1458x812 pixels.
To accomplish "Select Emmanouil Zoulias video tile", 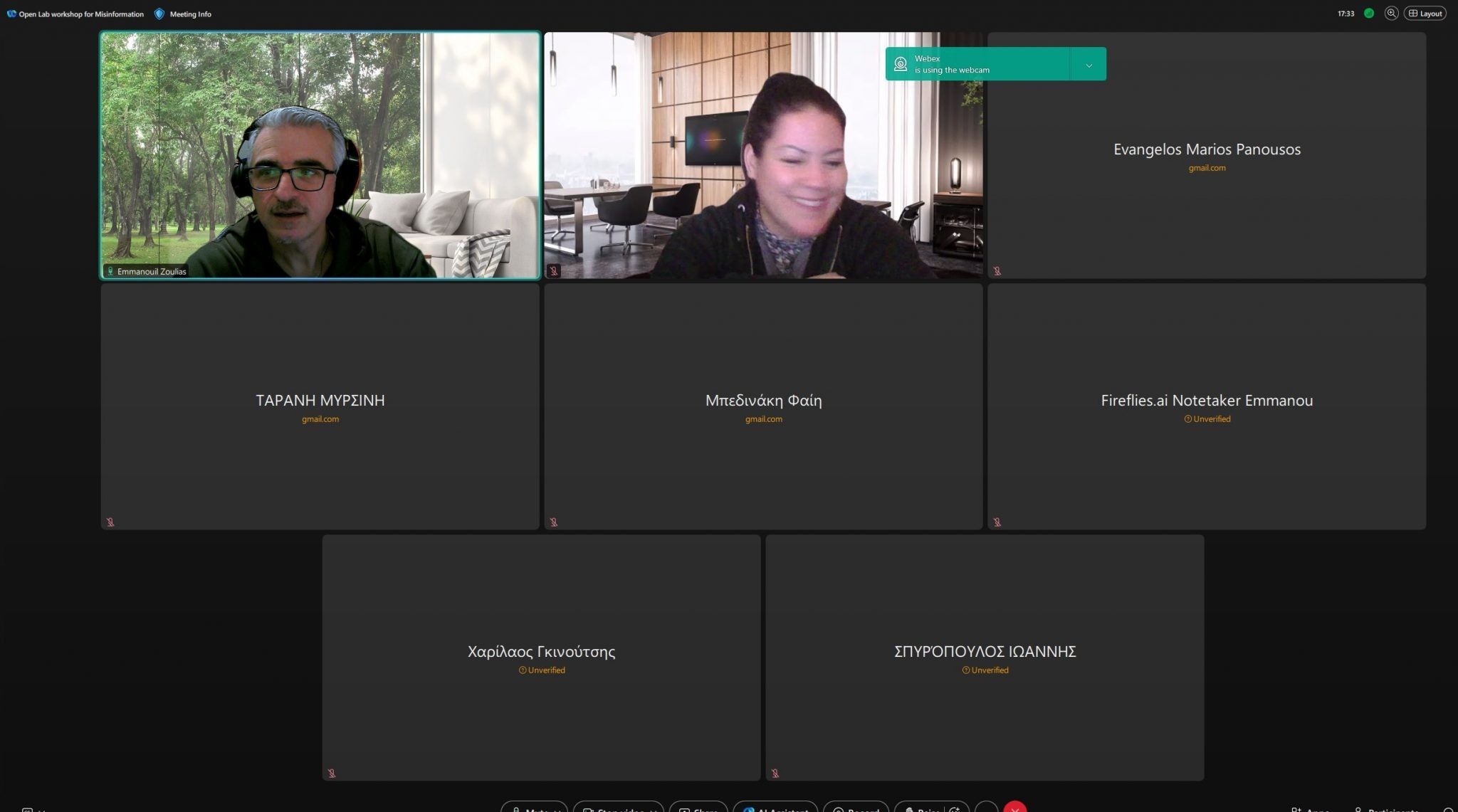I will tap(320, 155).
